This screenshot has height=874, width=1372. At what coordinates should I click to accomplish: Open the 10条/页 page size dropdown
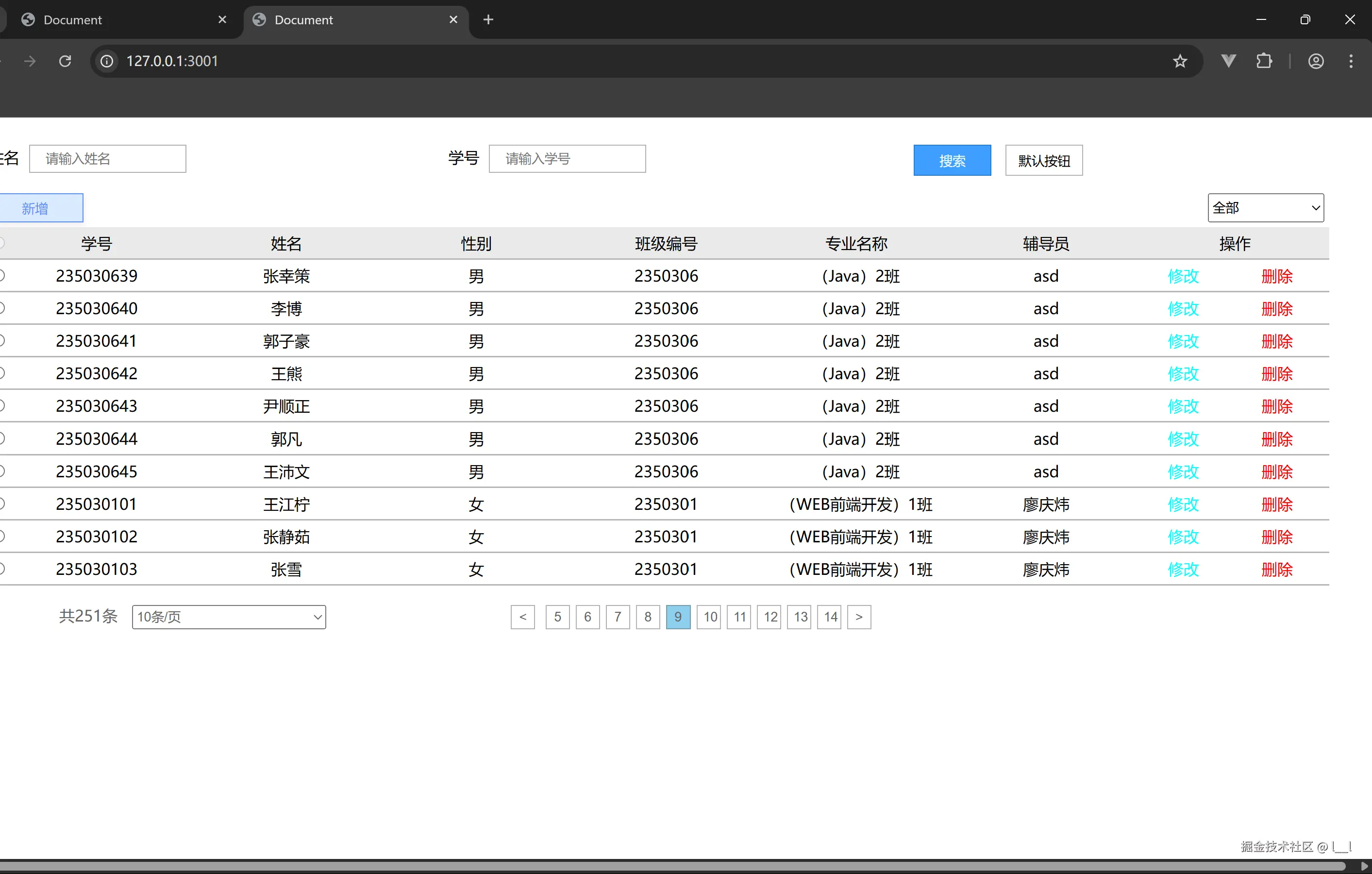[x=229, y=617]
